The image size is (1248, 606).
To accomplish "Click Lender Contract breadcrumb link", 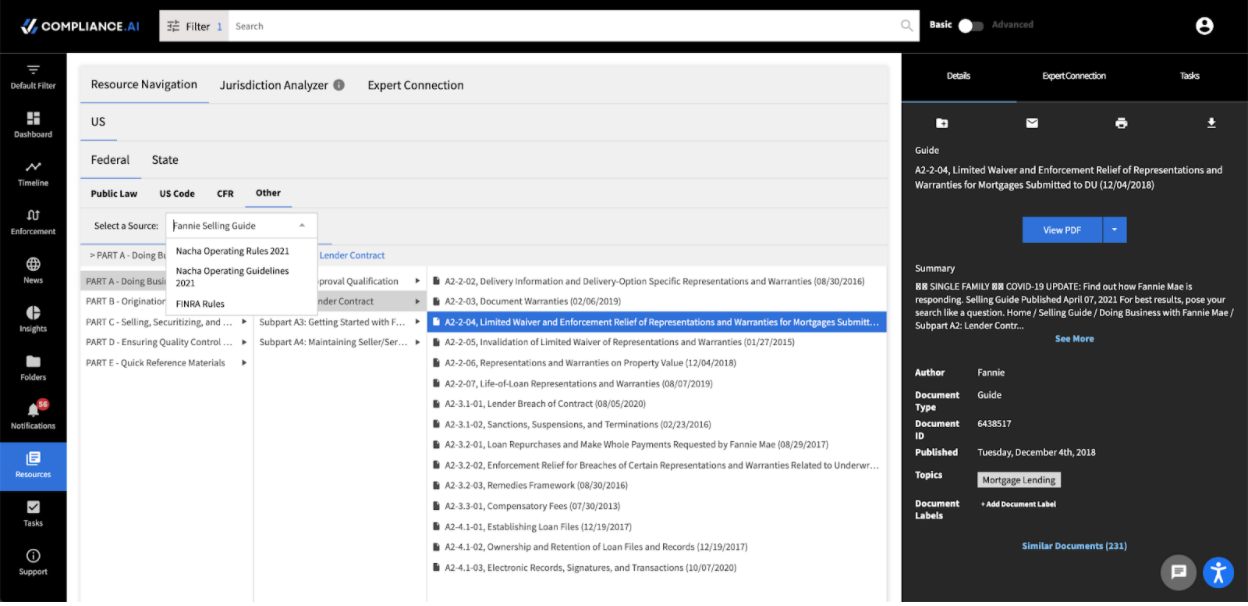I will click(352, 256).
